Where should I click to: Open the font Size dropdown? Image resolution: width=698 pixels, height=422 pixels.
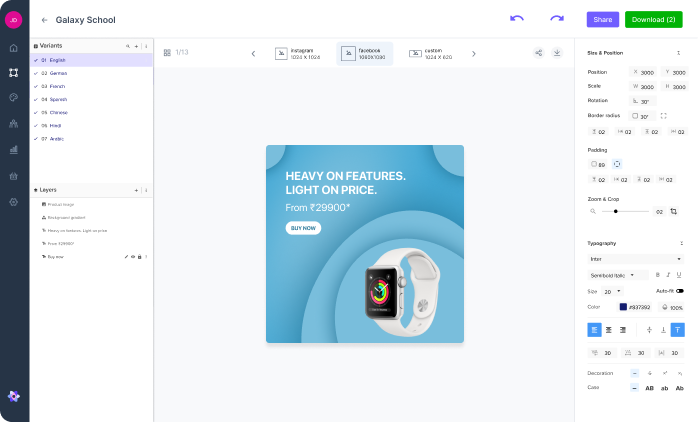point(613,292)
